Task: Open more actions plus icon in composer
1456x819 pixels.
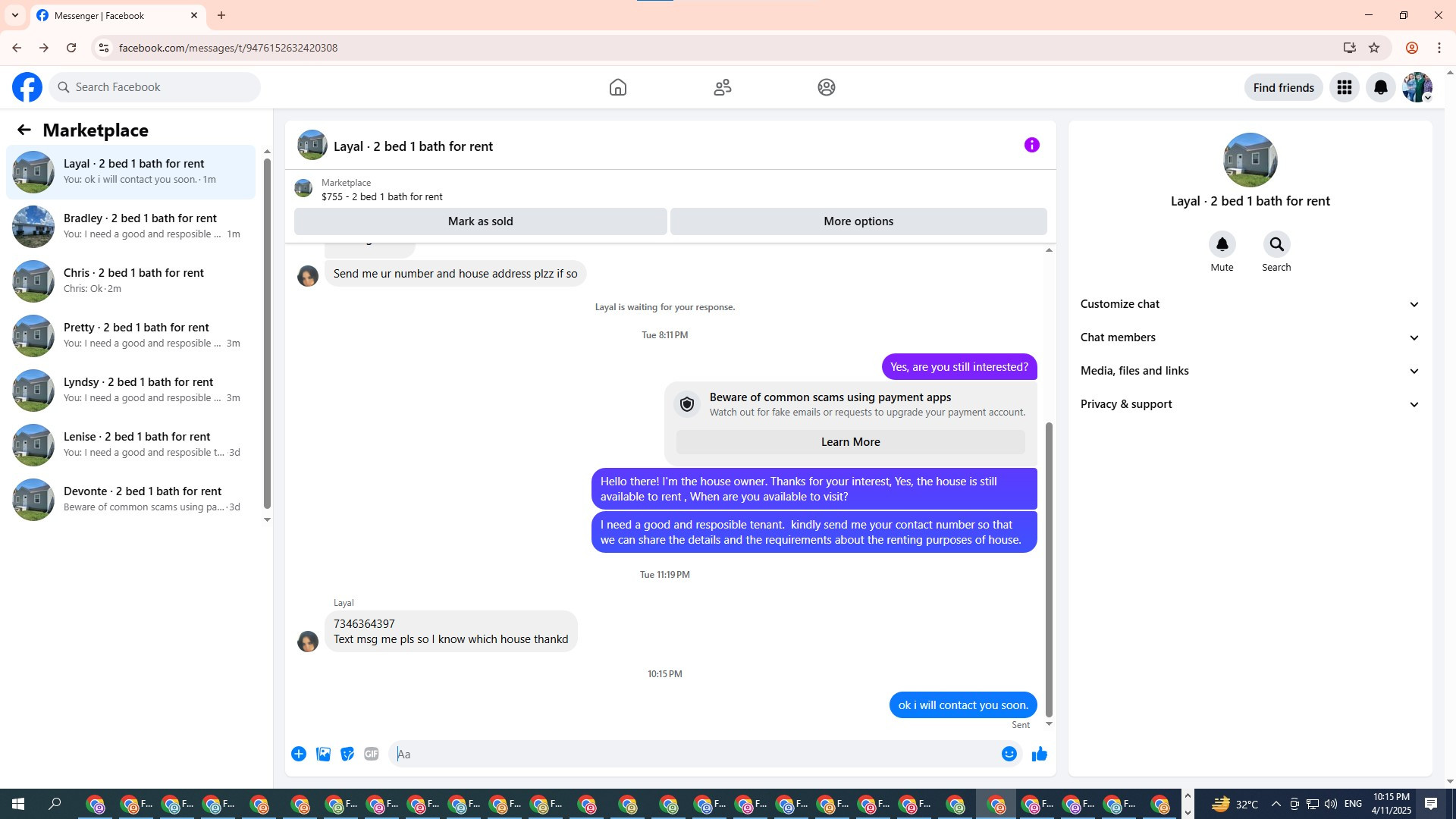Action: coord(299,754)
